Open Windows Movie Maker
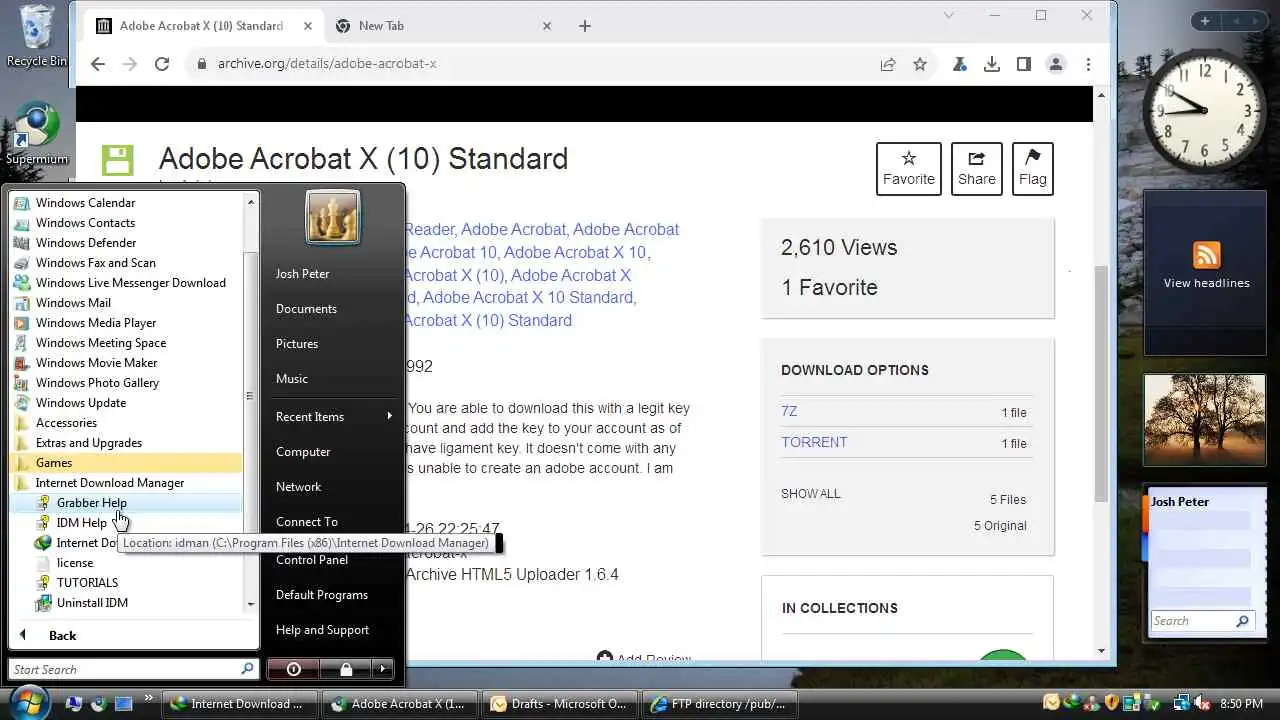 point(96,363)
